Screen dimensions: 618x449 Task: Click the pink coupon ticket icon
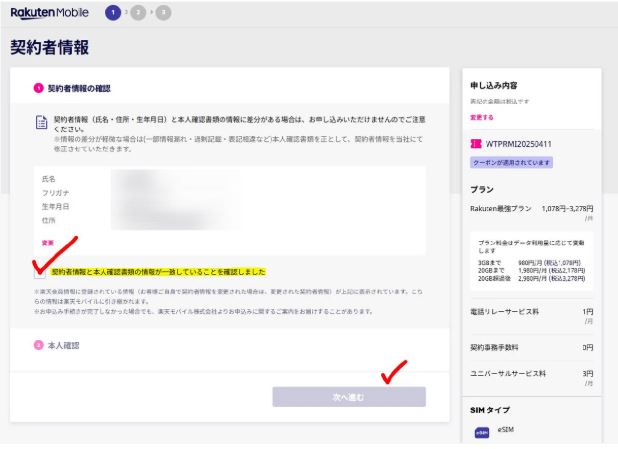pyautogui.click(x=476, y=144)
